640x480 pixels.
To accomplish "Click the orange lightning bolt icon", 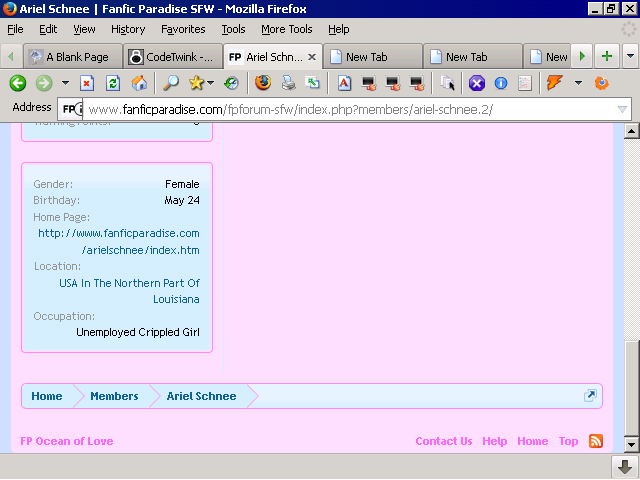I will click(x=554, y=83).
